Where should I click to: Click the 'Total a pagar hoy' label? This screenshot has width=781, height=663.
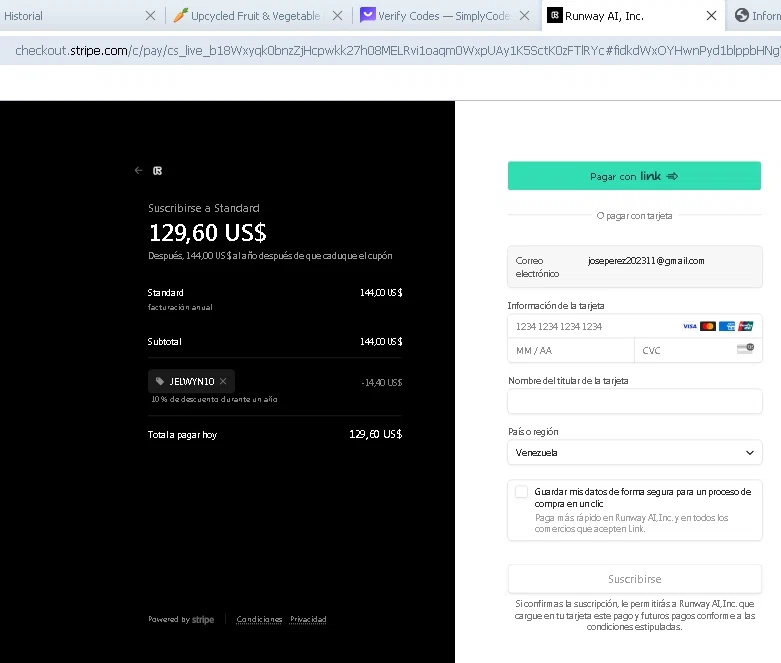click(x=182, y=434)
